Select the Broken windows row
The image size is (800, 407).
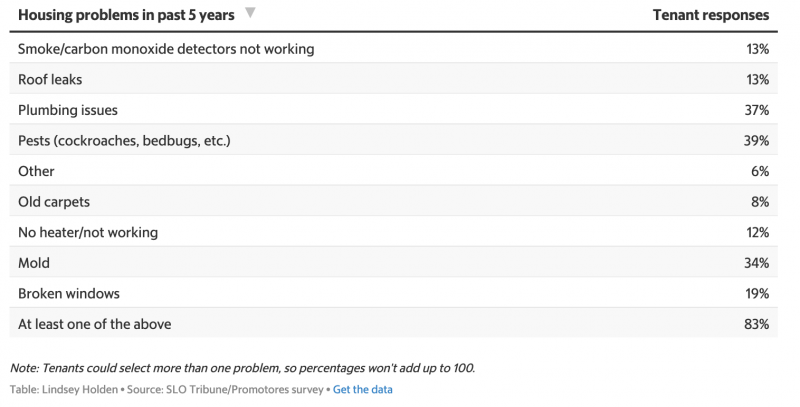393,294
